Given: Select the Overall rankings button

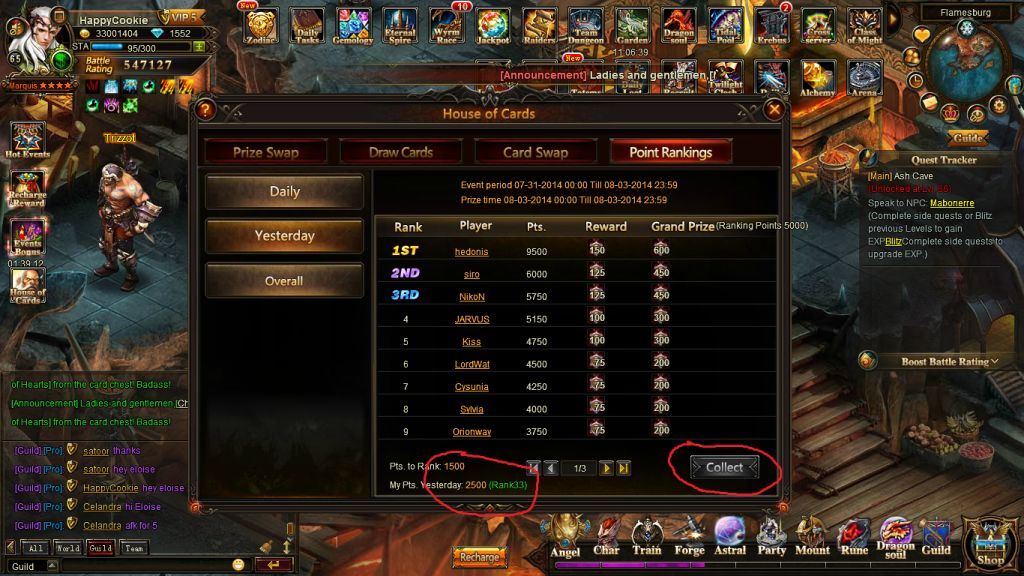Looking at the screenshot, I should coord(284,281).
